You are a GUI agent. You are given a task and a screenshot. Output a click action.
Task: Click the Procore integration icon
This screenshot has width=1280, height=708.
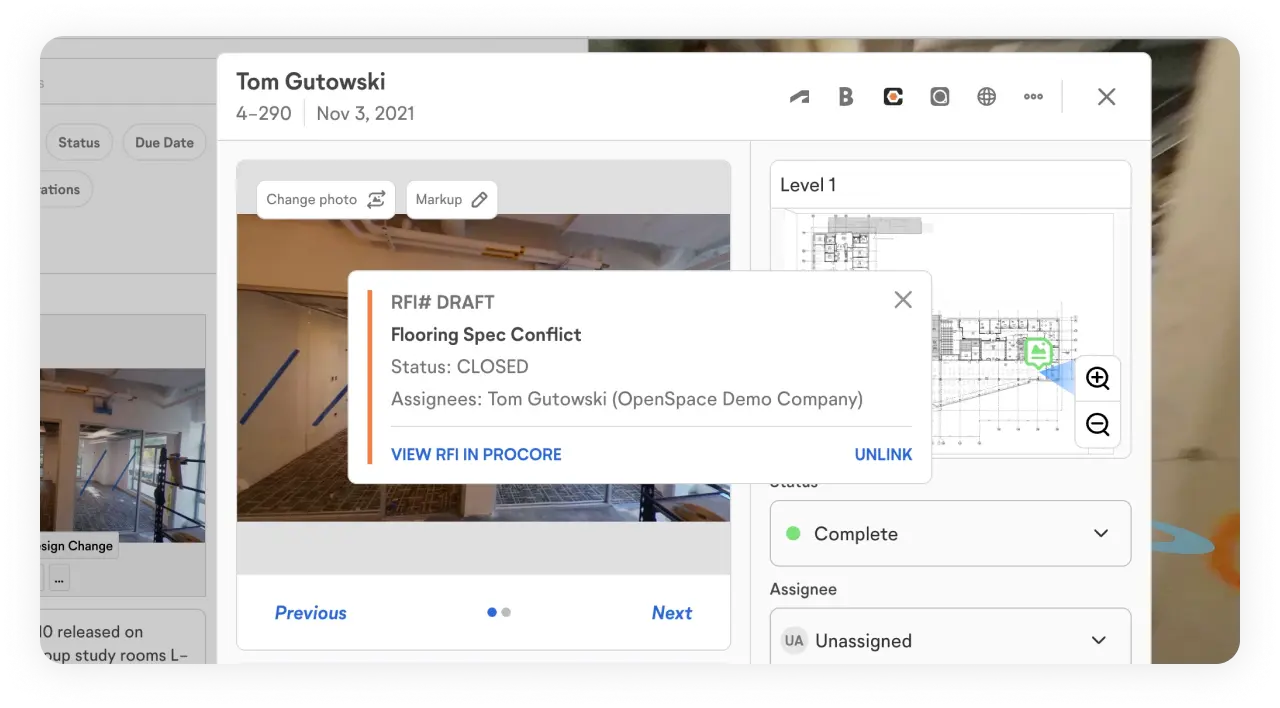893,97
